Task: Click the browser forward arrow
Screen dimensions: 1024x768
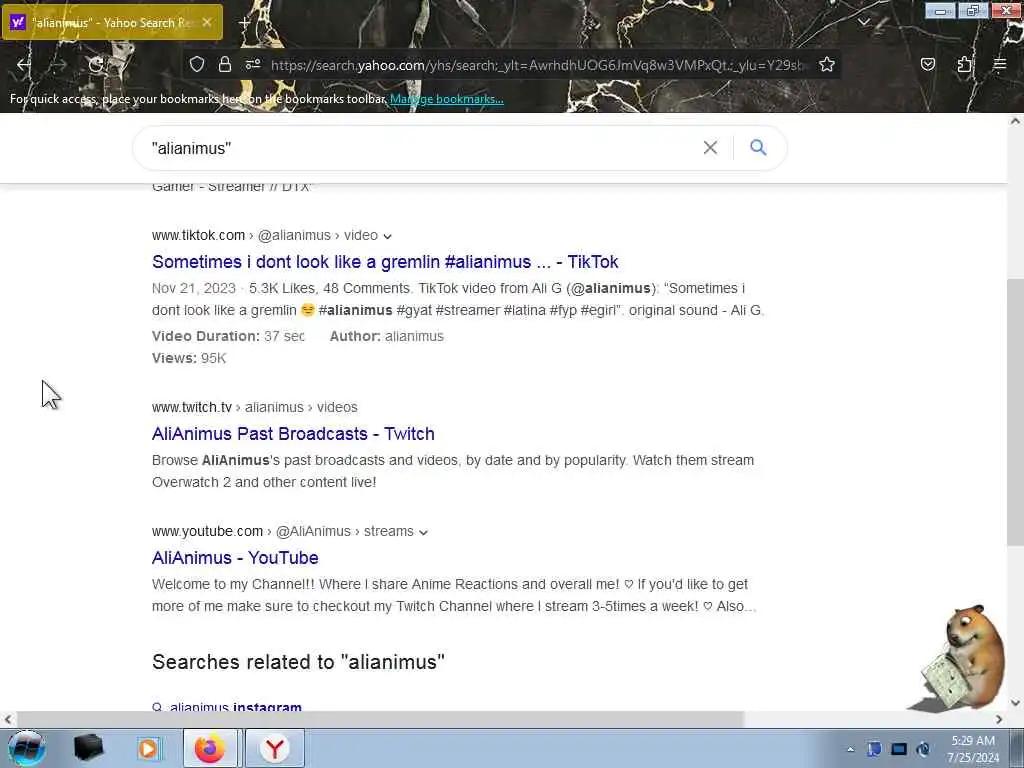Action: [x=59, y=65]
